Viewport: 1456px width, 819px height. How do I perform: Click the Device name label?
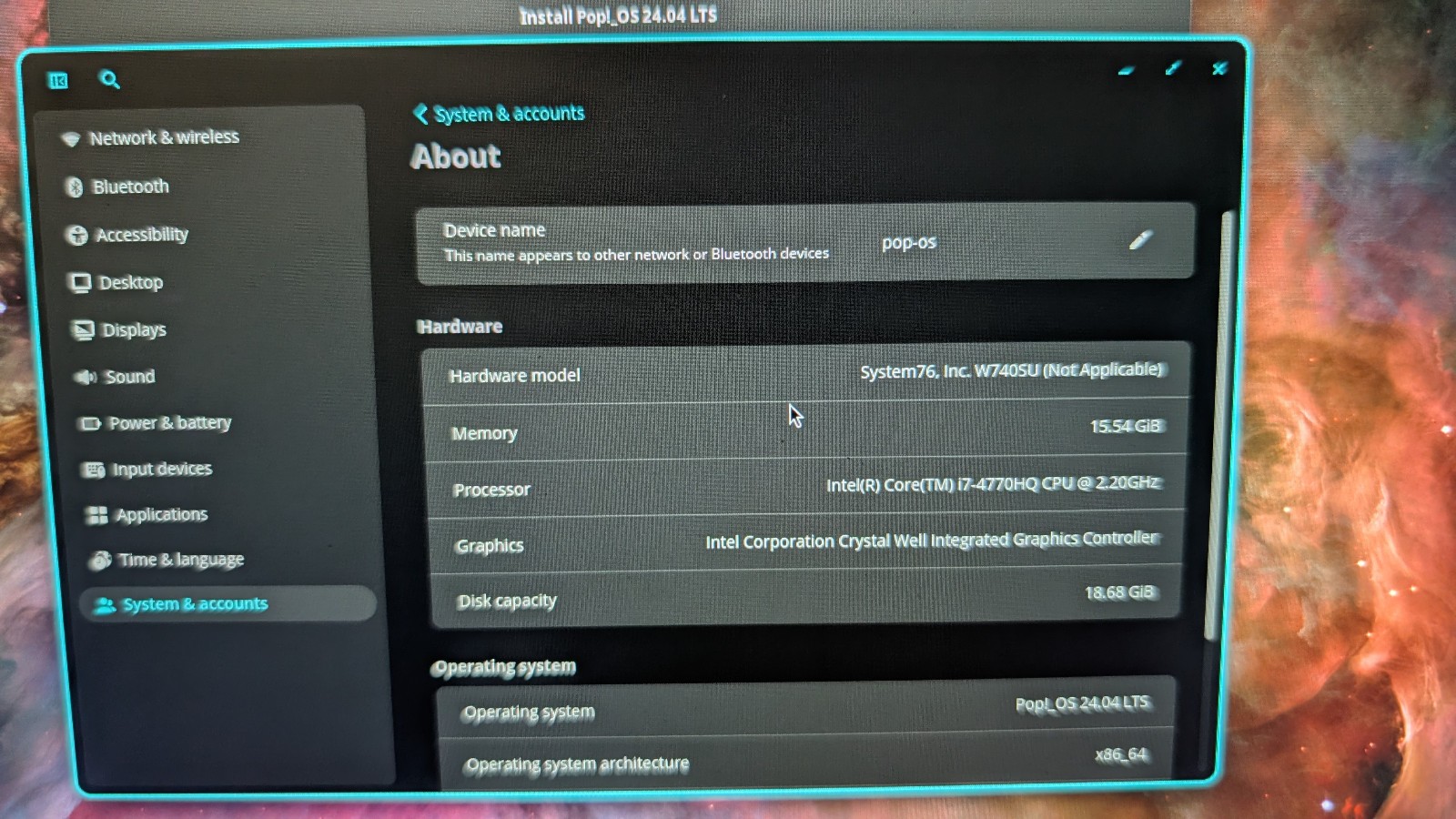(494, 230)
